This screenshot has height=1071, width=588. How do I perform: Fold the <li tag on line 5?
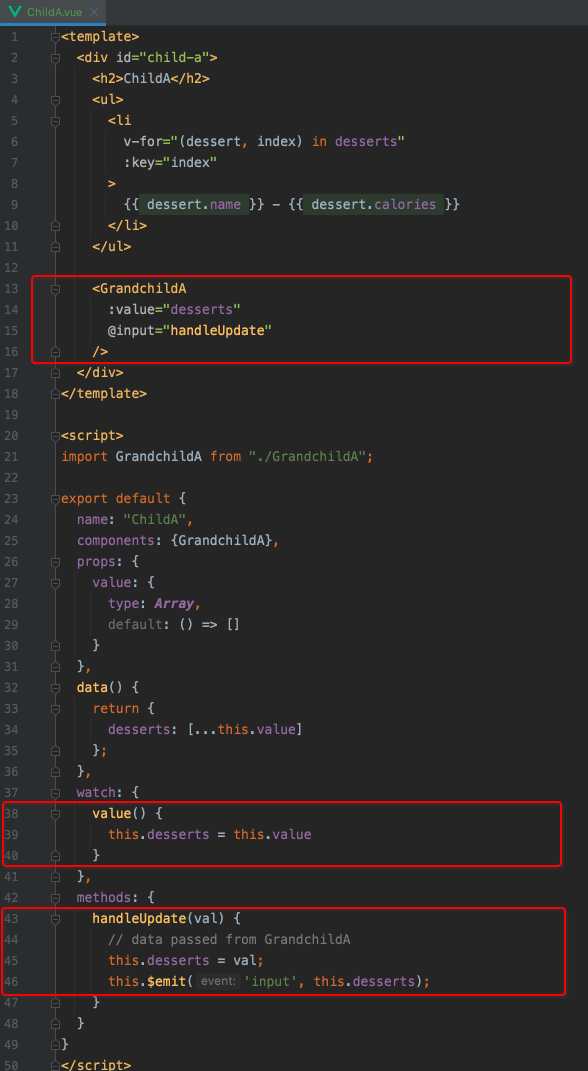[56, 121]
